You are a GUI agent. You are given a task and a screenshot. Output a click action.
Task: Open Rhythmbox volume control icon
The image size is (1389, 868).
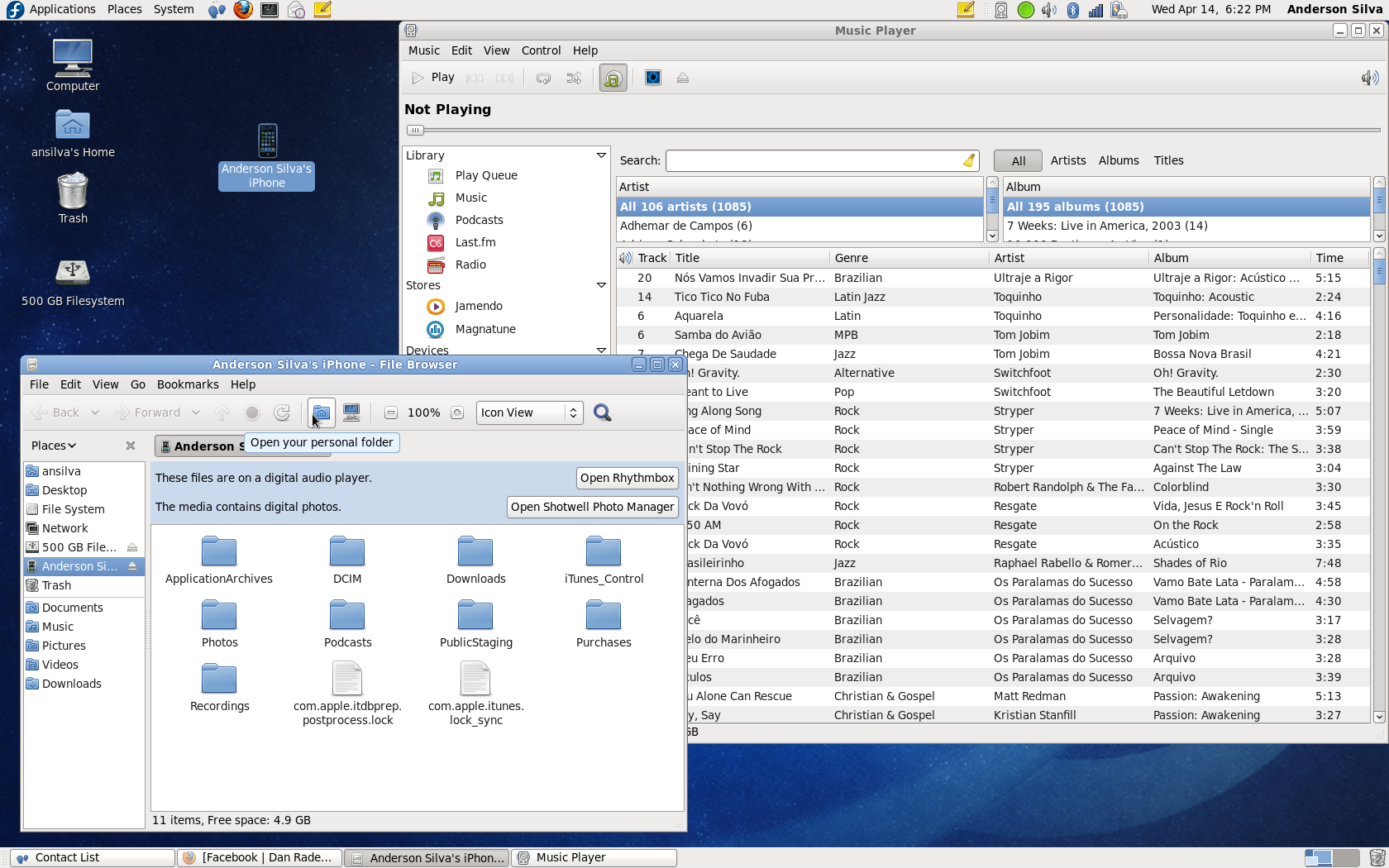point(1369,78)
